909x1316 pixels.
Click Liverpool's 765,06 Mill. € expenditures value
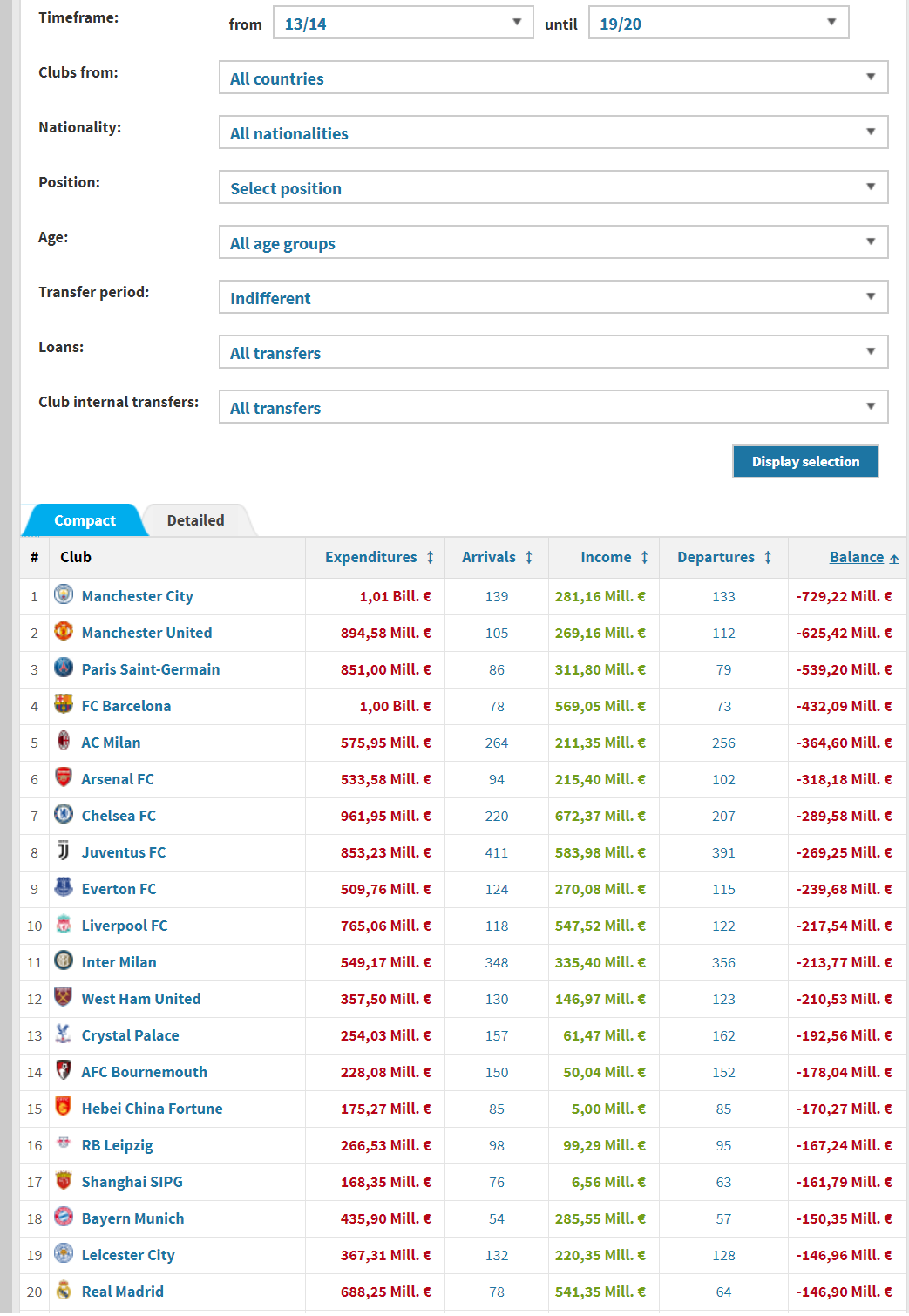point(386,926)
